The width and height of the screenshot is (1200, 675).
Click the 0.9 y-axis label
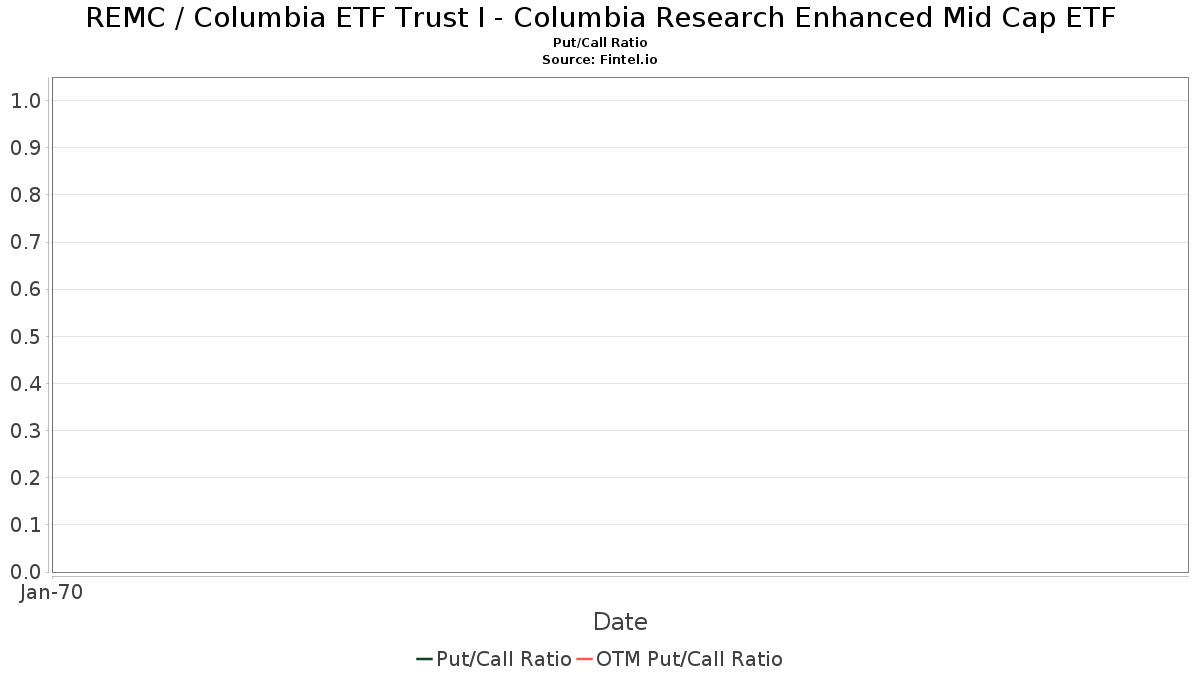(x=25, y=148)
